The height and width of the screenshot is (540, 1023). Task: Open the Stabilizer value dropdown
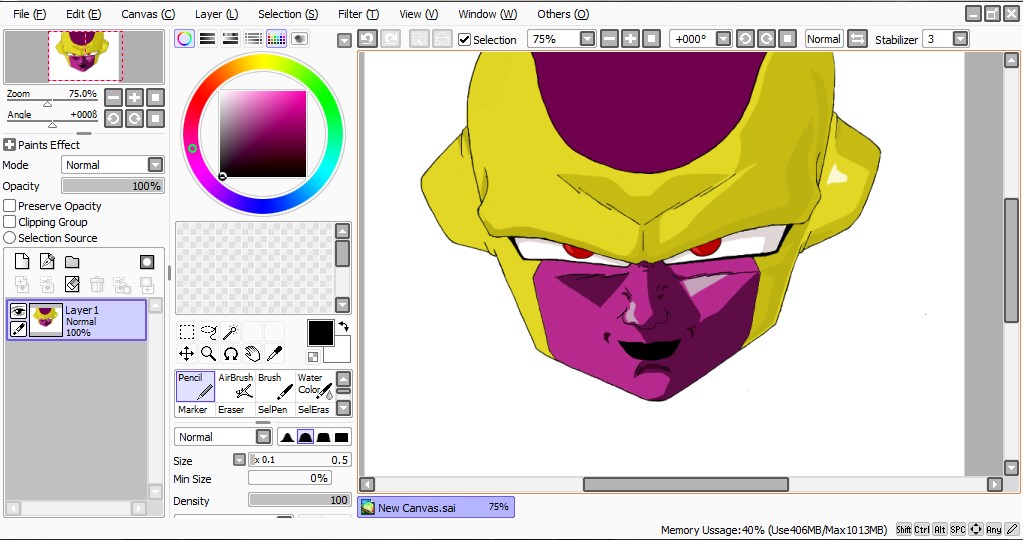click(x=960, y=39)
